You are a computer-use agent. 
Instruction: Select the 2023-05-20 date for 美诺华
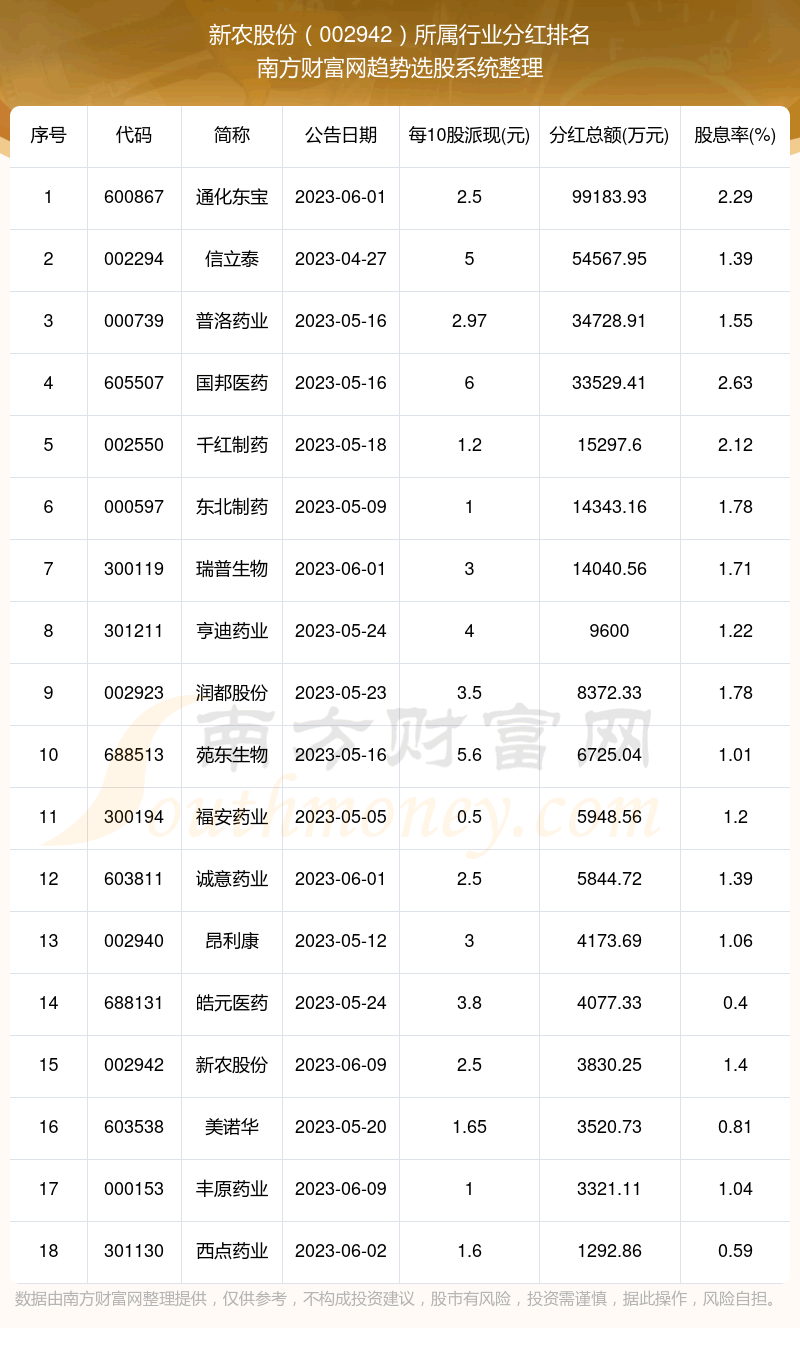pyautogui.click(x=340, y=1127)
